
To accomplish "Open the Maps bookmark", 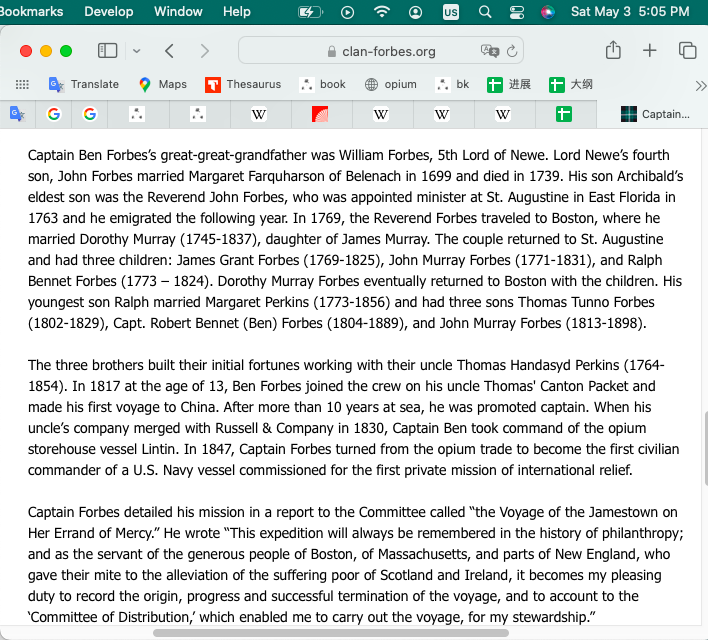I will 162,84.
